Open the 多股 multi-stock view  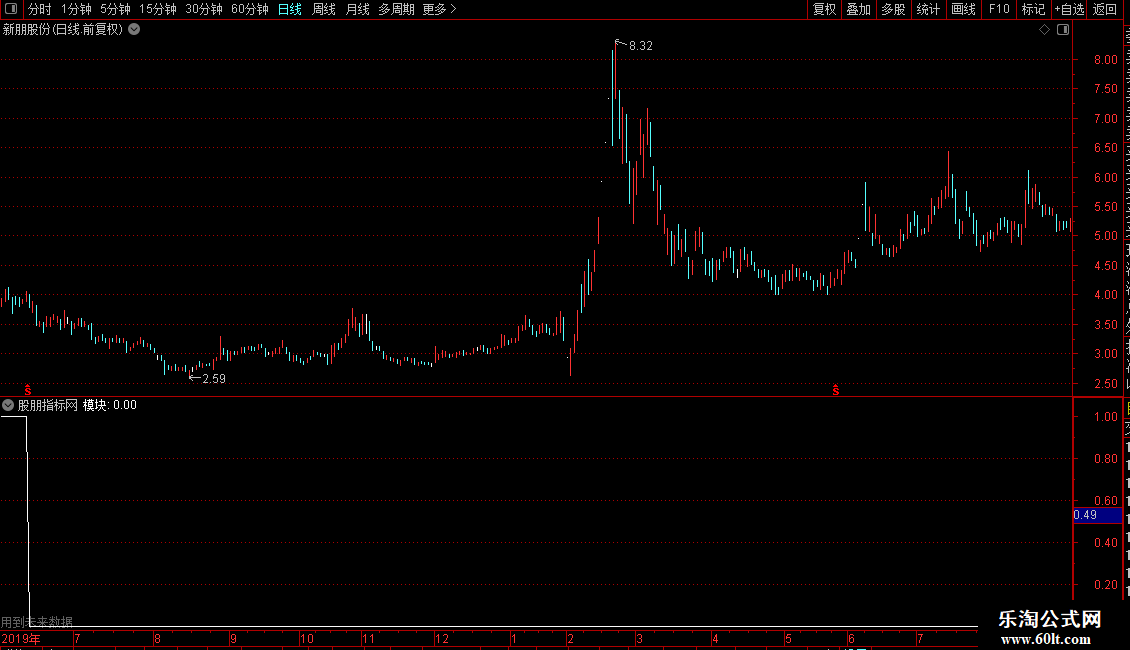pos(893,9)
